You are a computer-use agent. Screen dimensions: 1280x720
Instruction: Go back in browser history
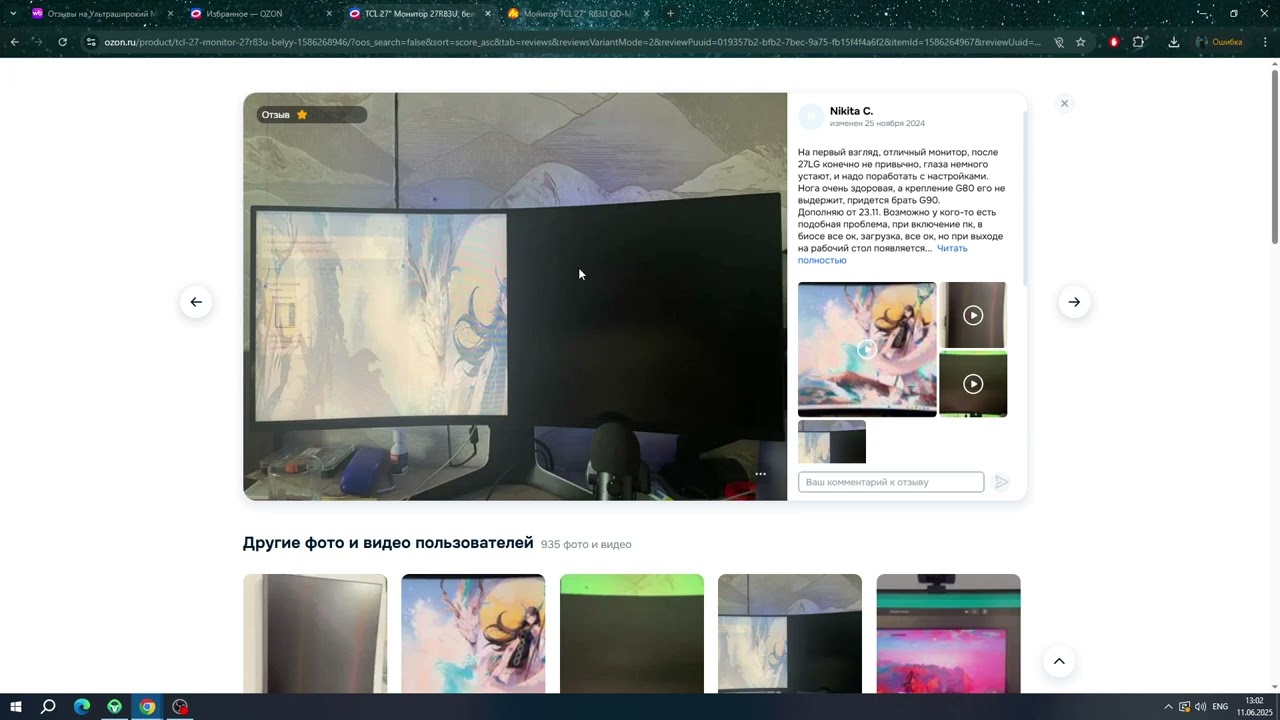14,42
